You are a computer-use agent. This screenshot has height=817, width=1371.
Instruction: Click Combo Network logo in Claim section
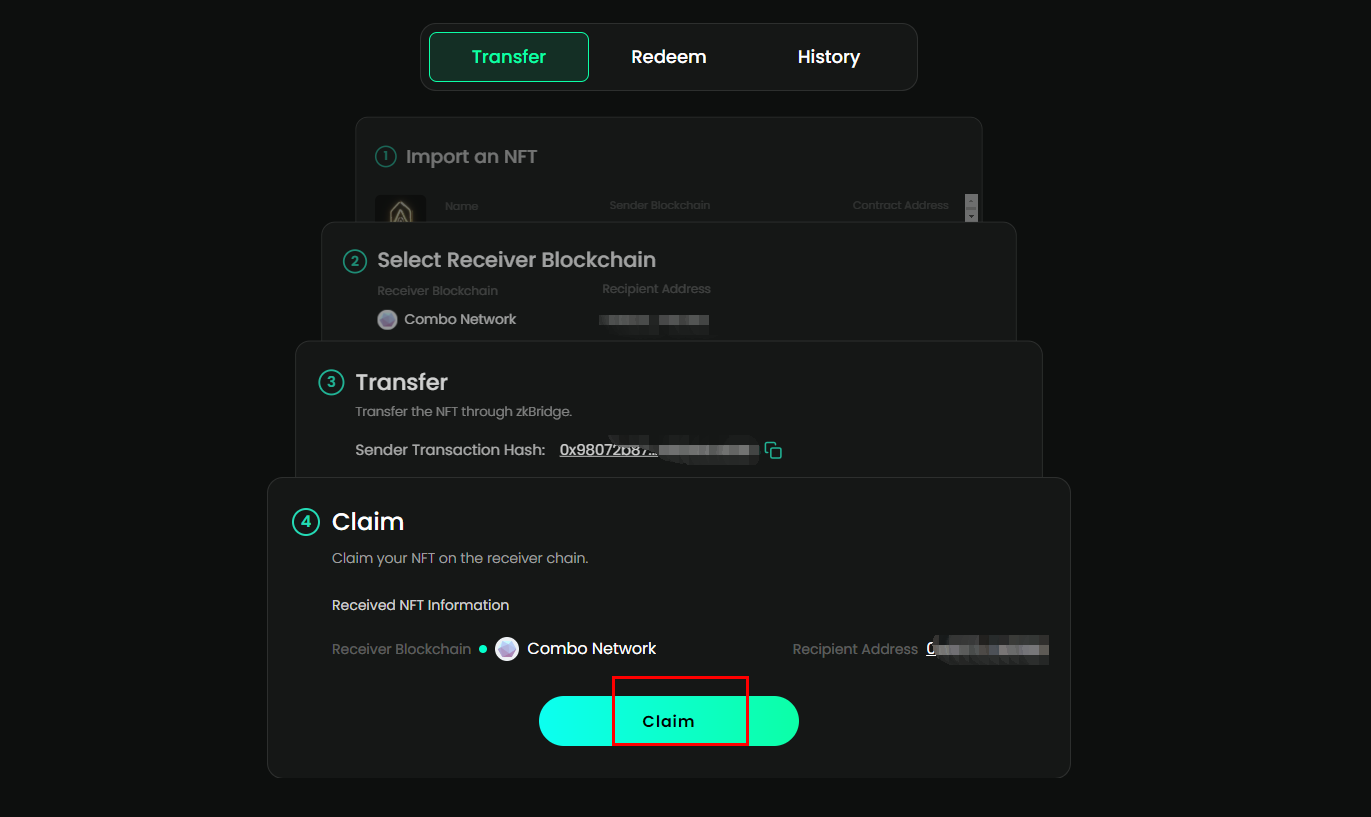click(507, 649)
